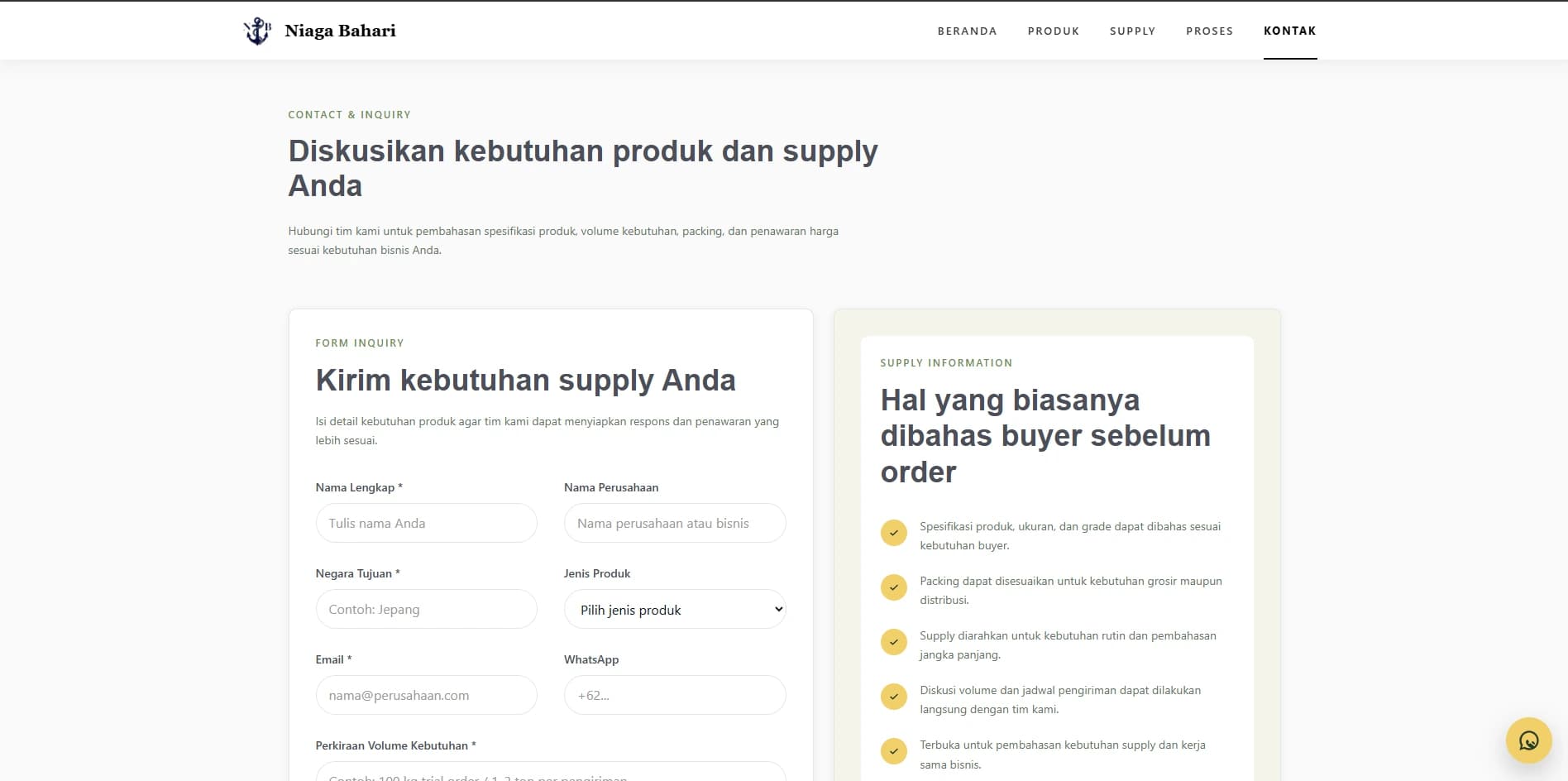Click the Niaga Bahari anchor logo icon
The height and width of the screenshot is (781, 1568).
click(x=257, y=31)
